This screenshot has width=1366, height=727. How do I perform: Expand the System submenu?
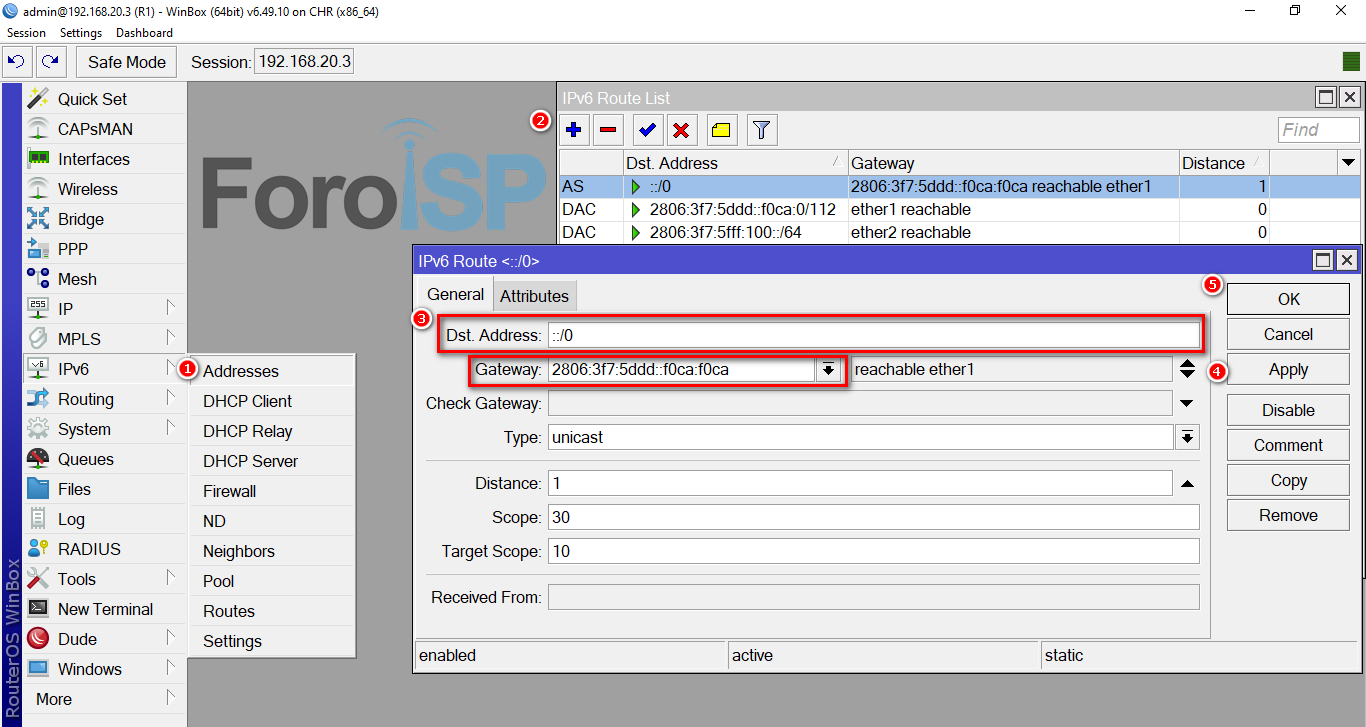tap(105, 429)
